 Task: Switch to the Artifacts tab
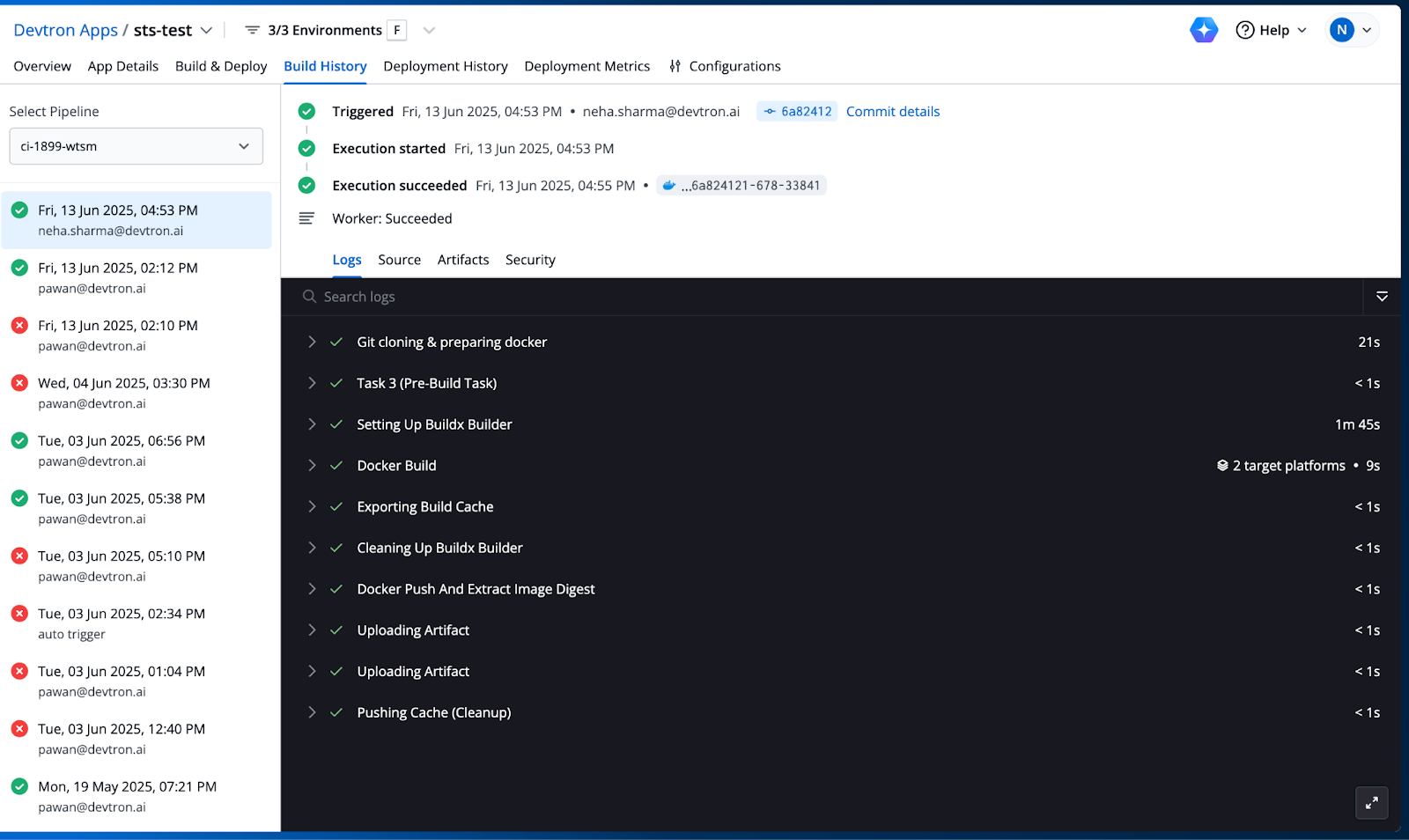click(x=463, y=259)
